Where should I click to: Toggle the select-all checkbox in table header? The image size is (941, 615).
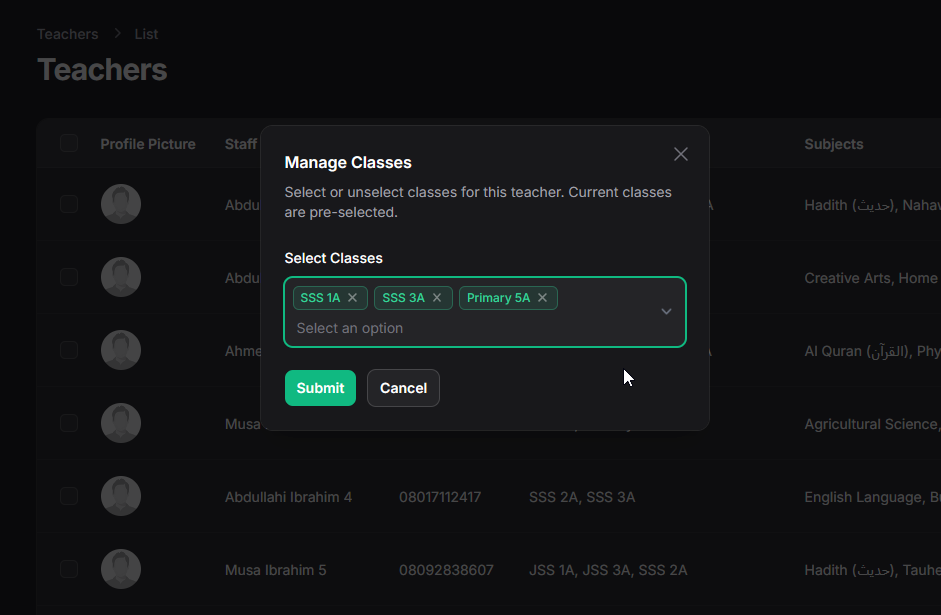point(69,143)
